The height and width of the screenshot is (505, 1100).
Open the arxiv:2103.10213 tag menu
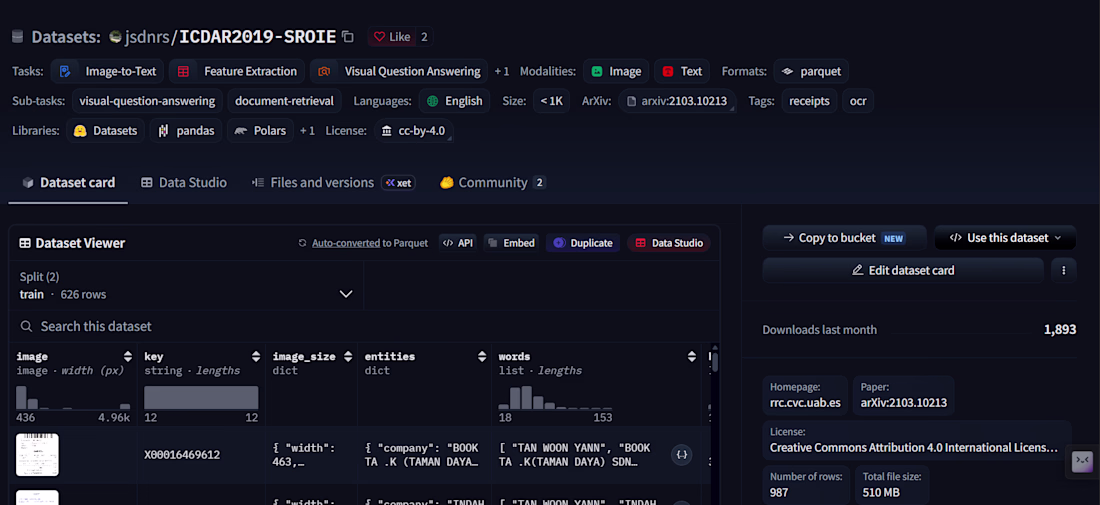[678, 101]
